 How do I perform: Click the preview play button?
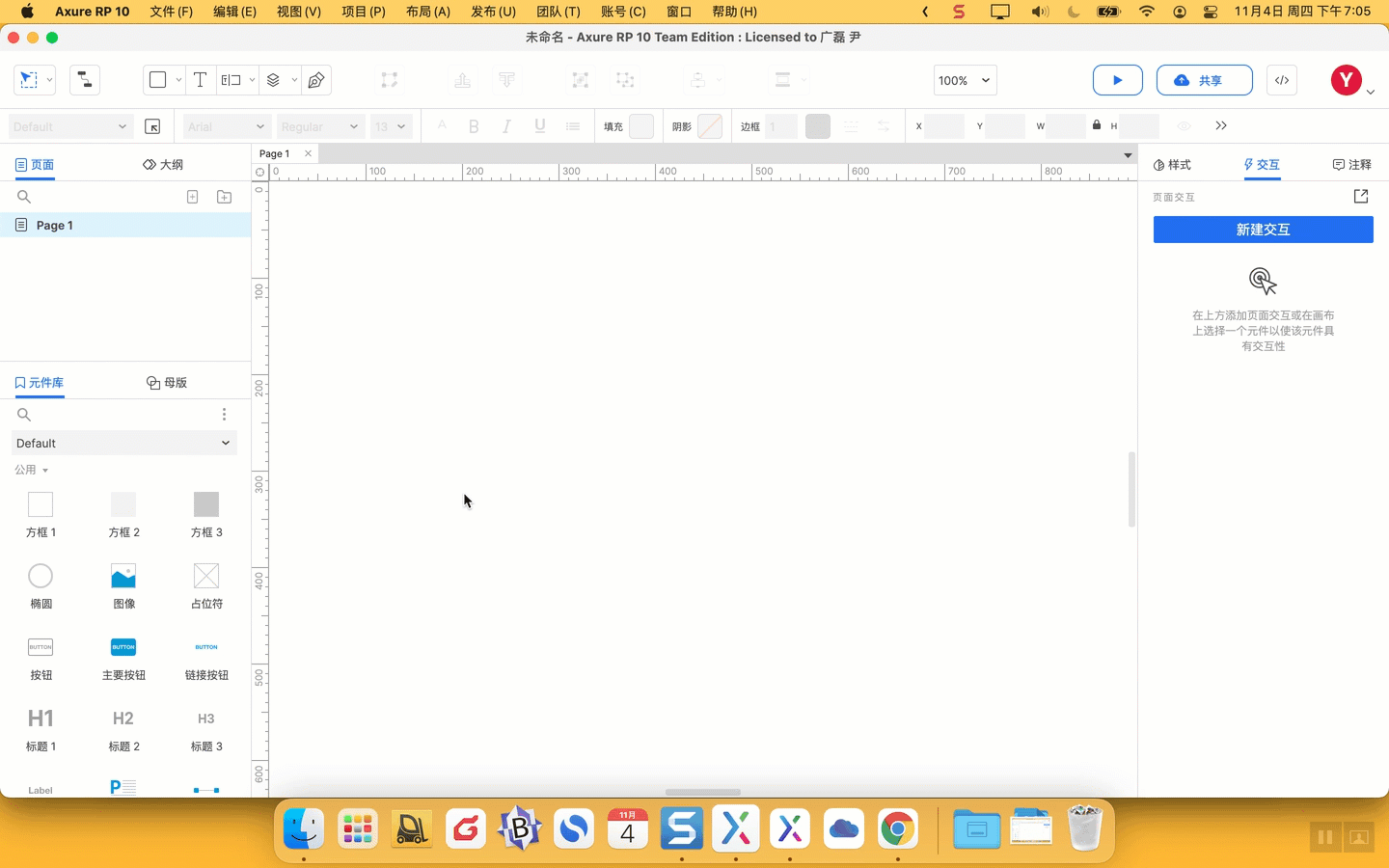pos(1118,80)
